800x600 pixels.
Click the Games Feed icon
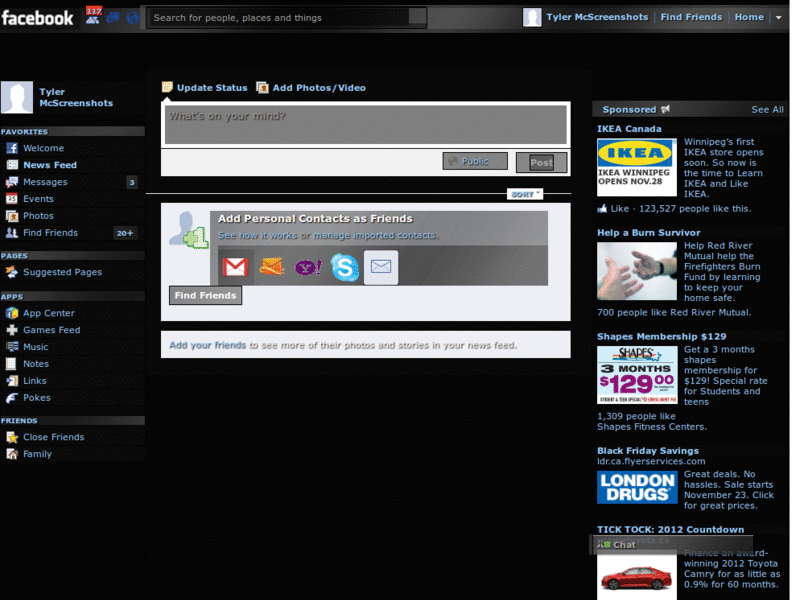[12, 330]
